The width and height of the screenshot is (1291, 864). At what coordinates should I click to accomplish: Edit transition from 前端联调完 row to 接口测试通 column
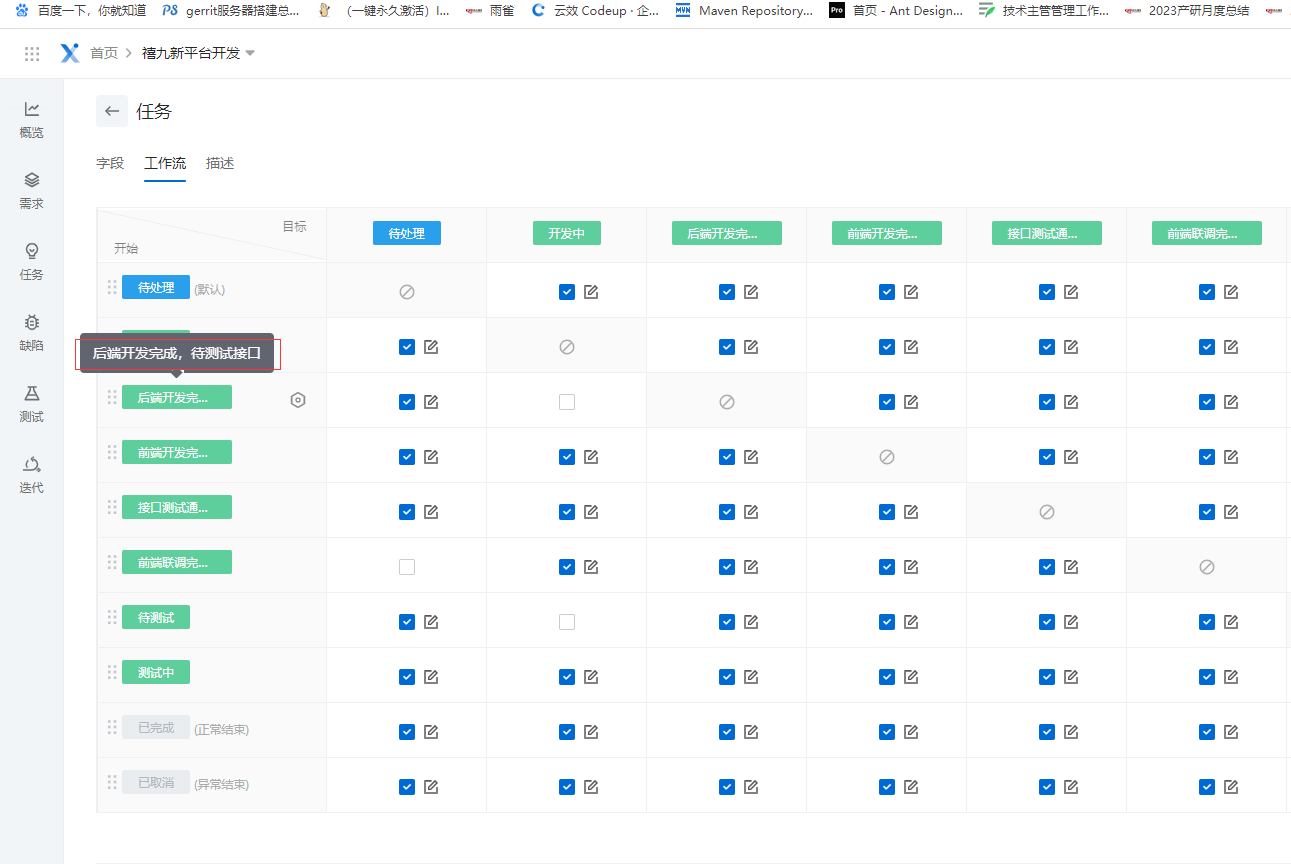(x=1071, y=567)
